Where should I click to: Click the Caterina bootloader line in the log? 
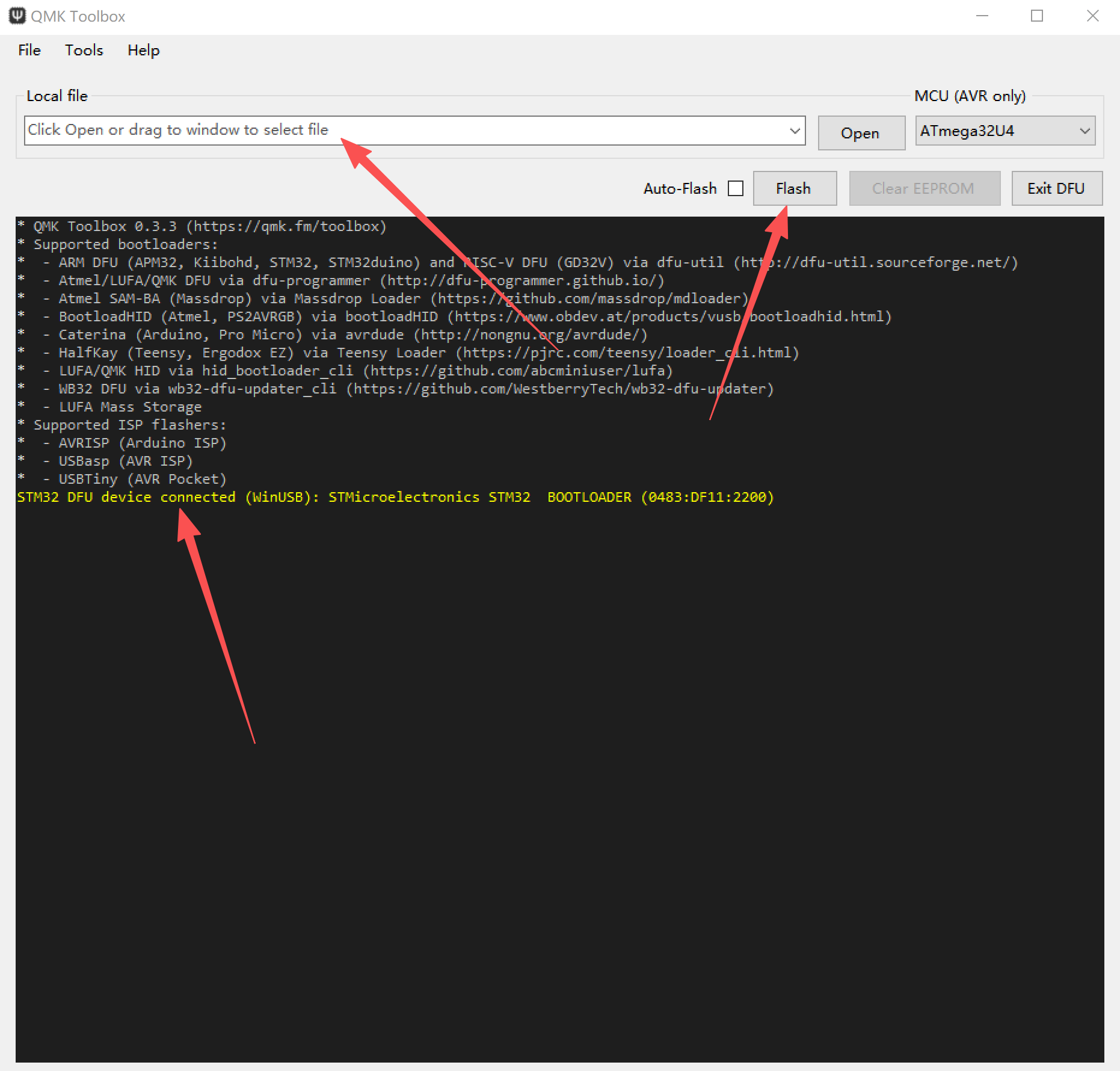[352, 335]
